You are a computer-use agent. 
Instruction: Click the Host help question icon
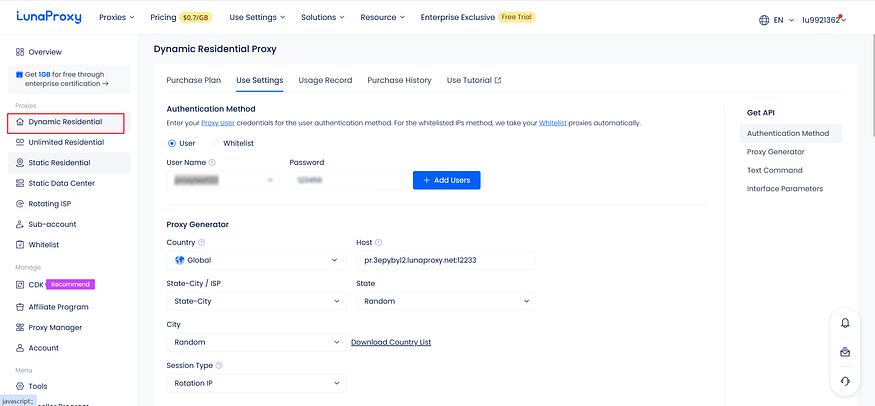click(378, 243)
